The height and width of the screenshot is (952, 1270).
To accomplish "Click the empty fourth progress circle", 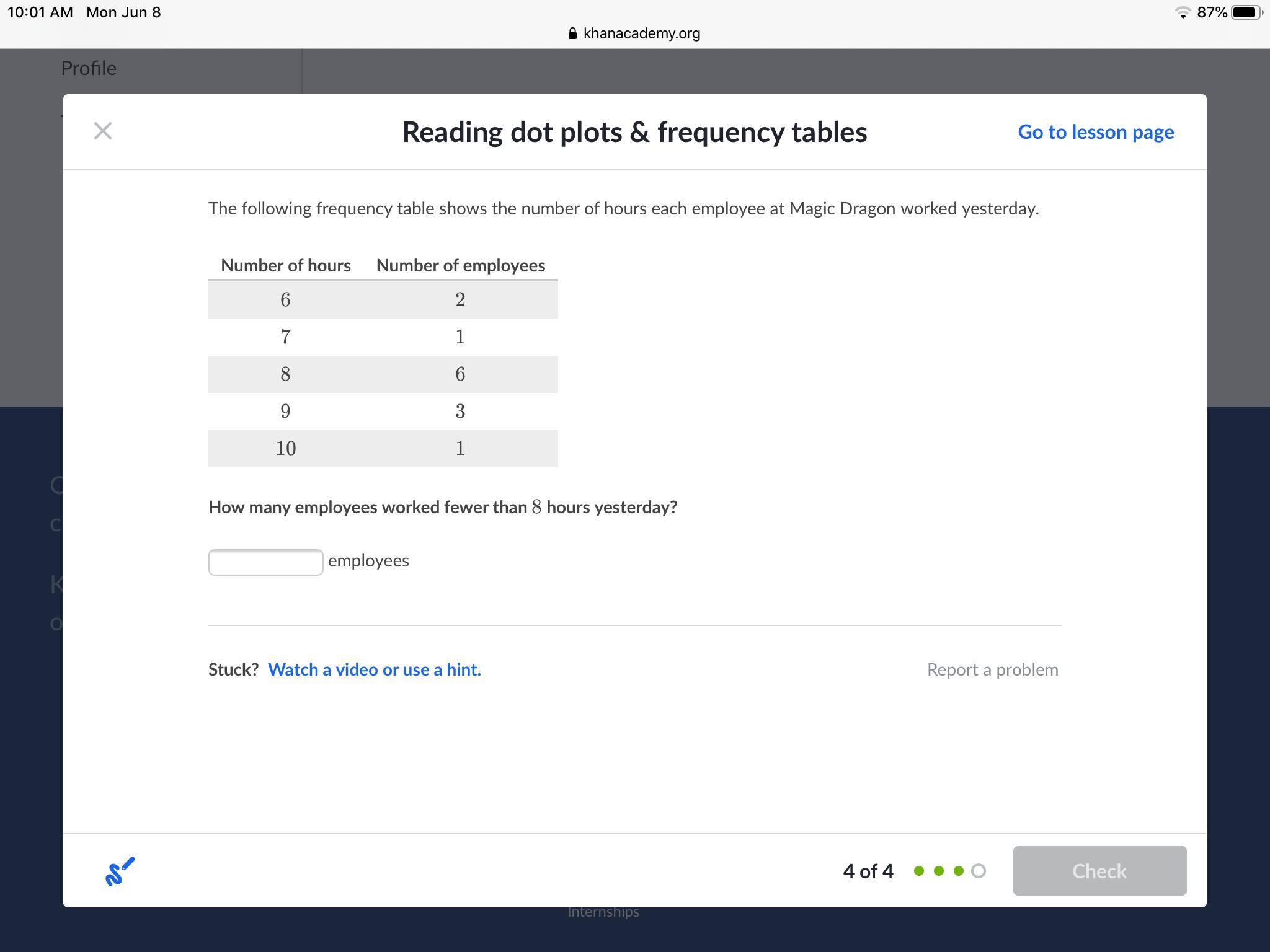I will (979, 871).
